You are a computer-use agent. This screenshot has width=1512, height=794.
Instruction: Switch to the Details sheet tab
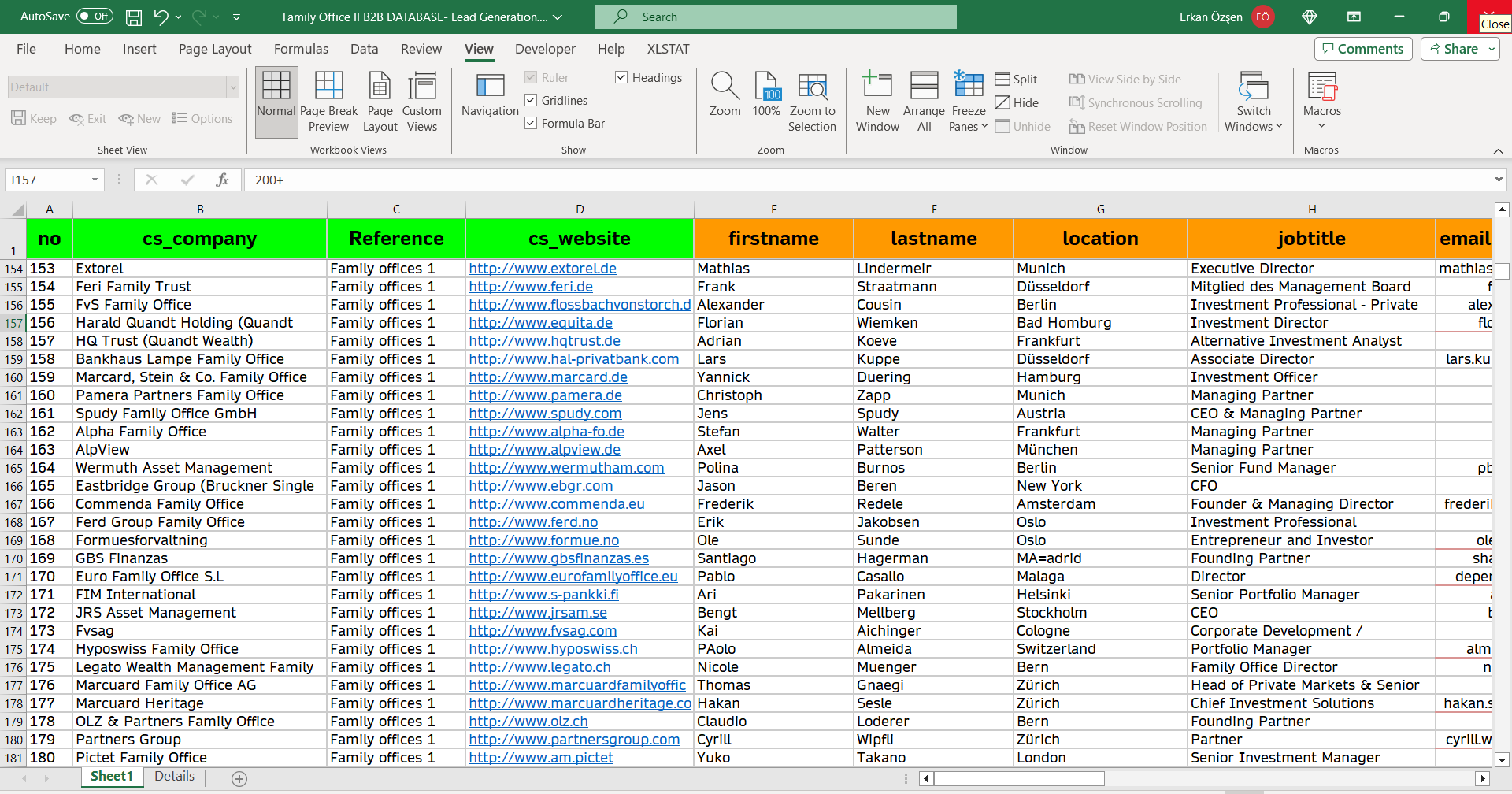174,777
